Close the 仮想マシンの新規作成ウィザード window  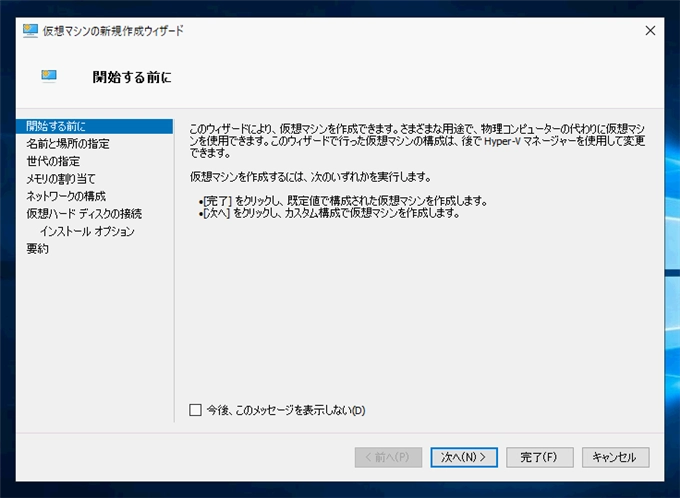pos(650,31)
